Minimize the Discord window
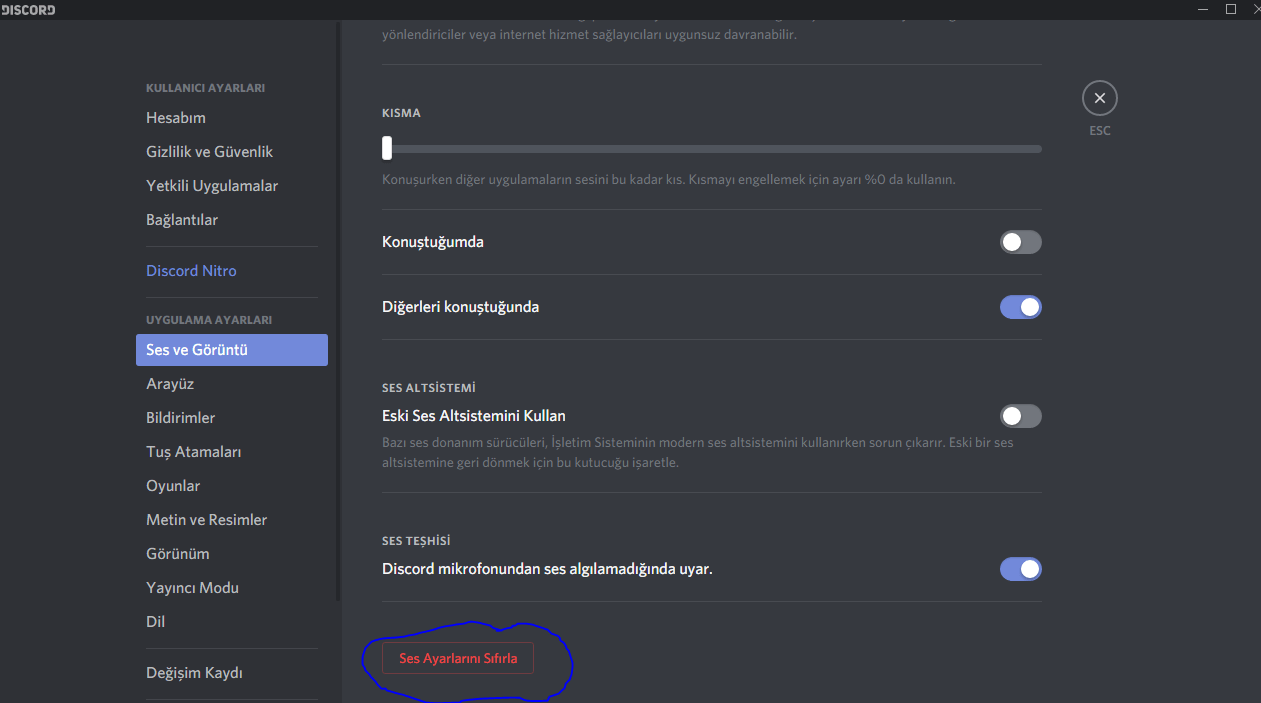This screenshot has height=703, width=1261. 1202,9
